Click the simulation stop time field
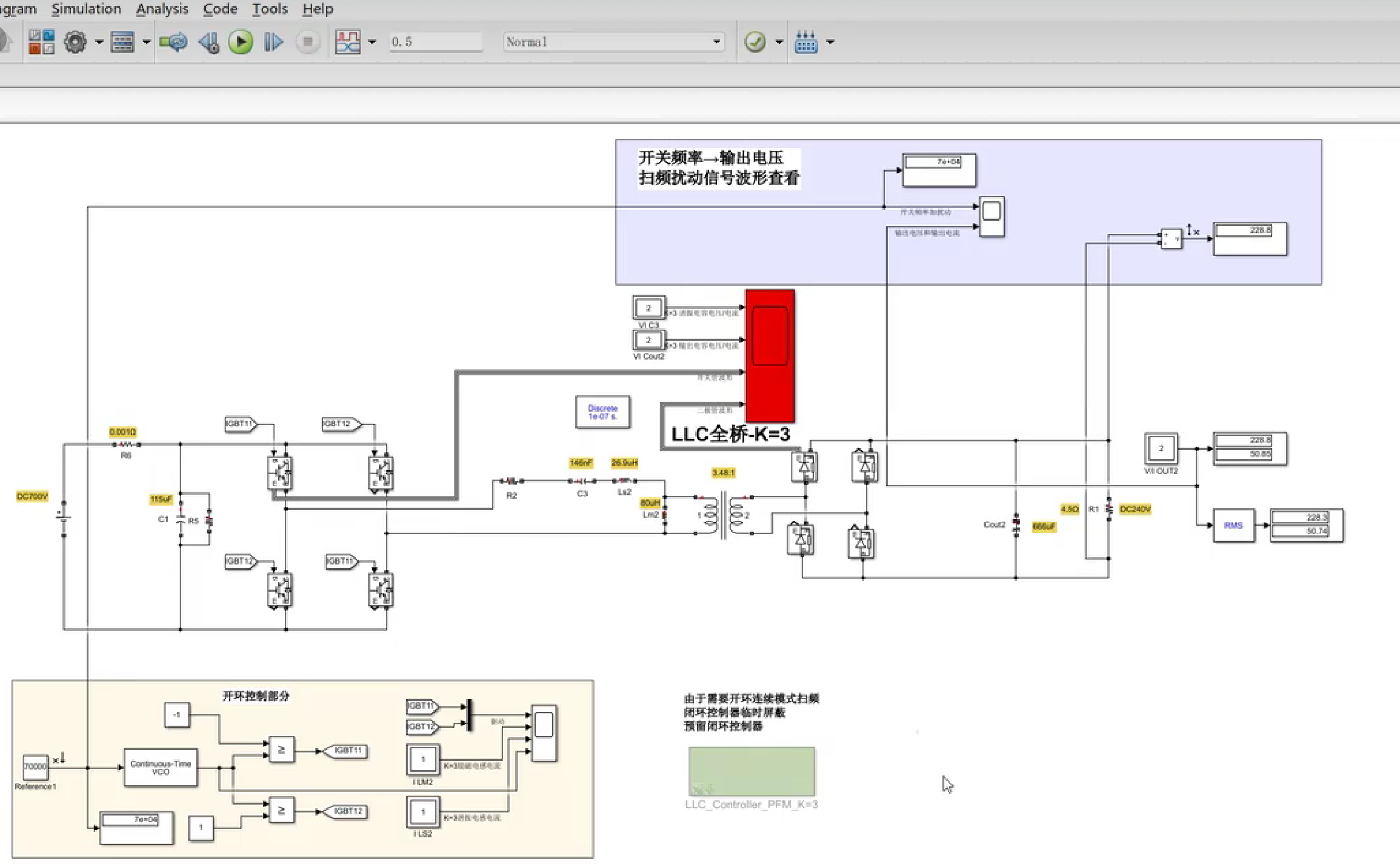Viewport: 1400px width, 864px height. coord(435,42)
